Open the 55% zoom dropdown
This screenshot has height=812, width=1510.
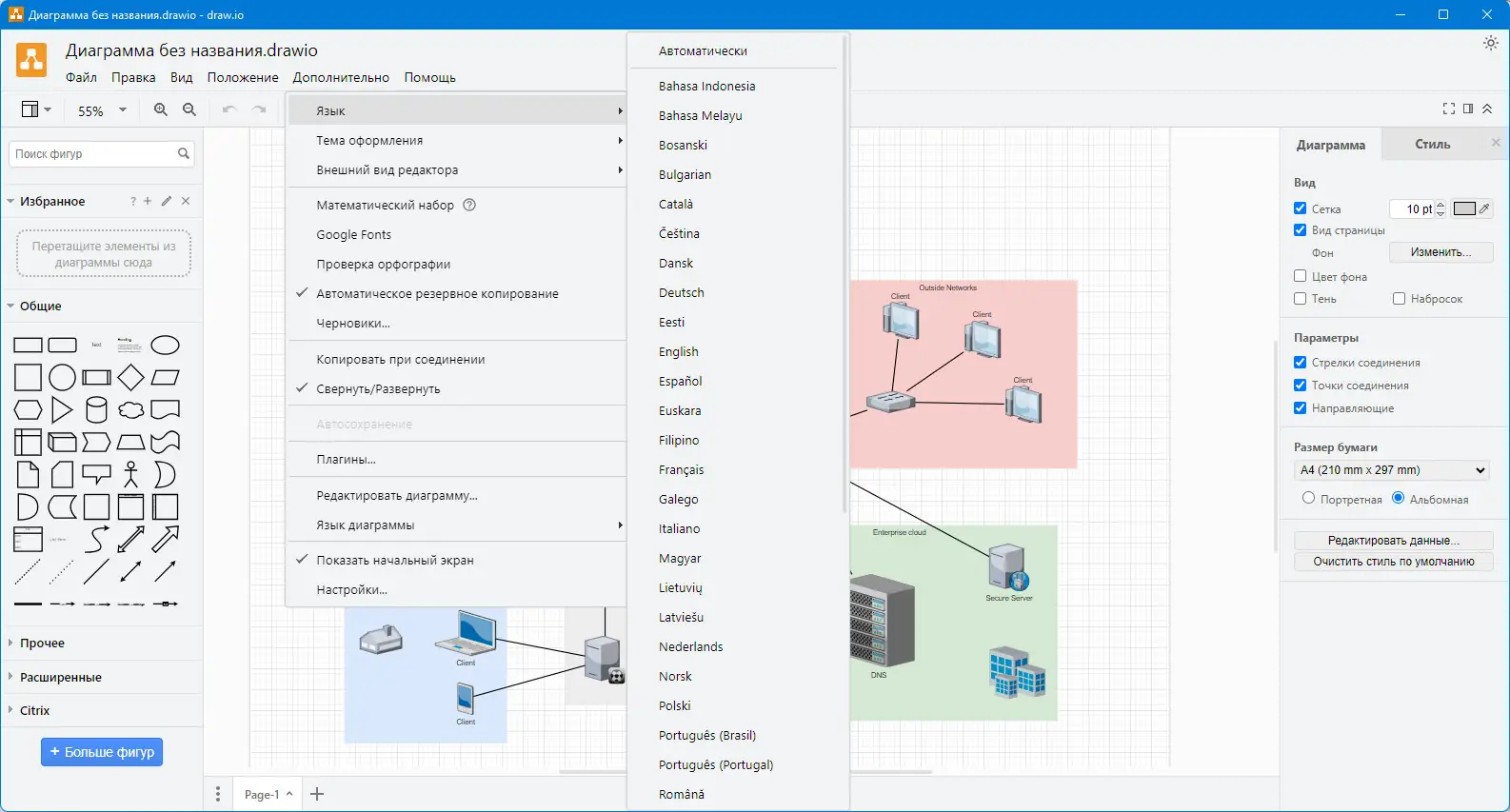click(102, 110)
